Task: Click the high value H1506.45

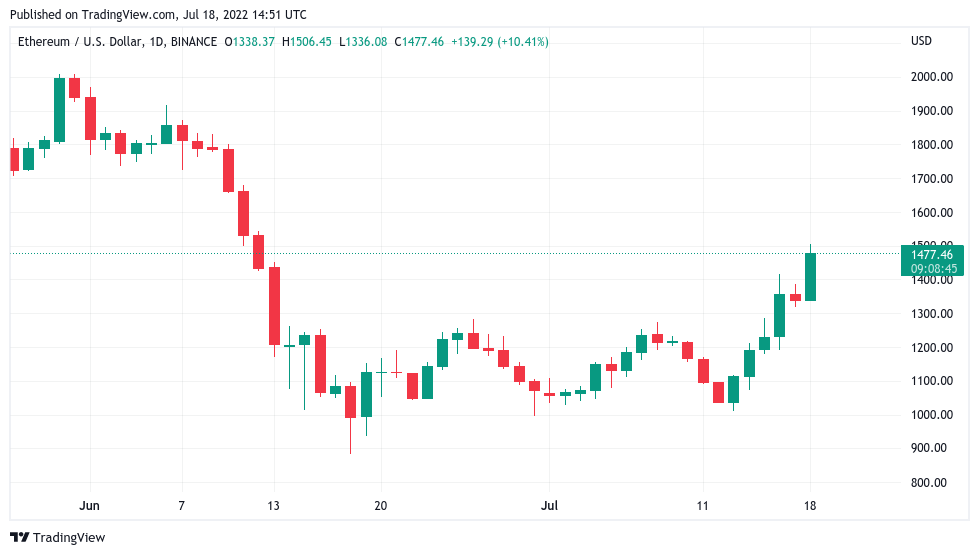Action: coord(307,42)
